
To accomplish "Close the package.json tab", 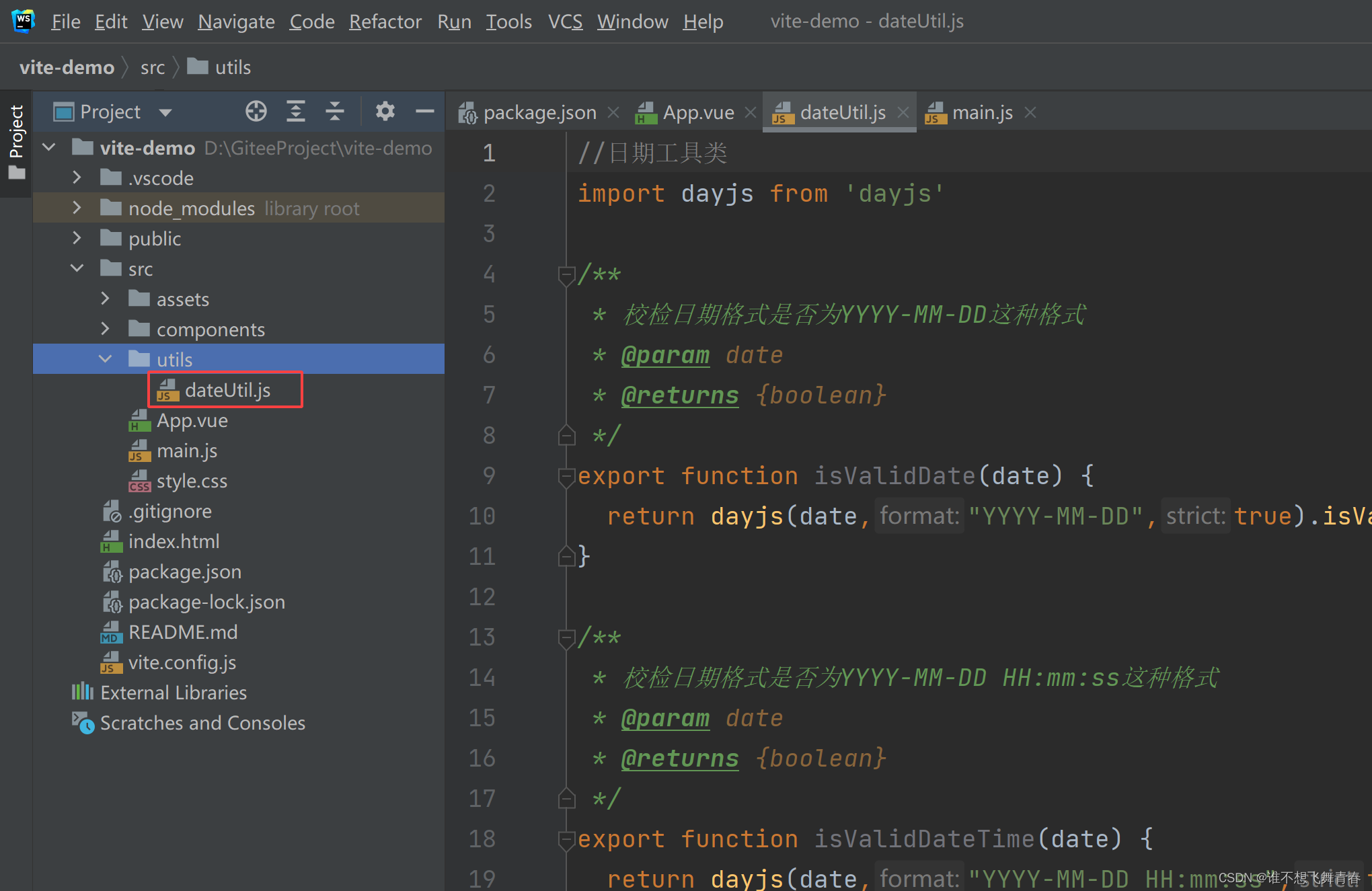I will pyautogui.click(x=613, y=112).
